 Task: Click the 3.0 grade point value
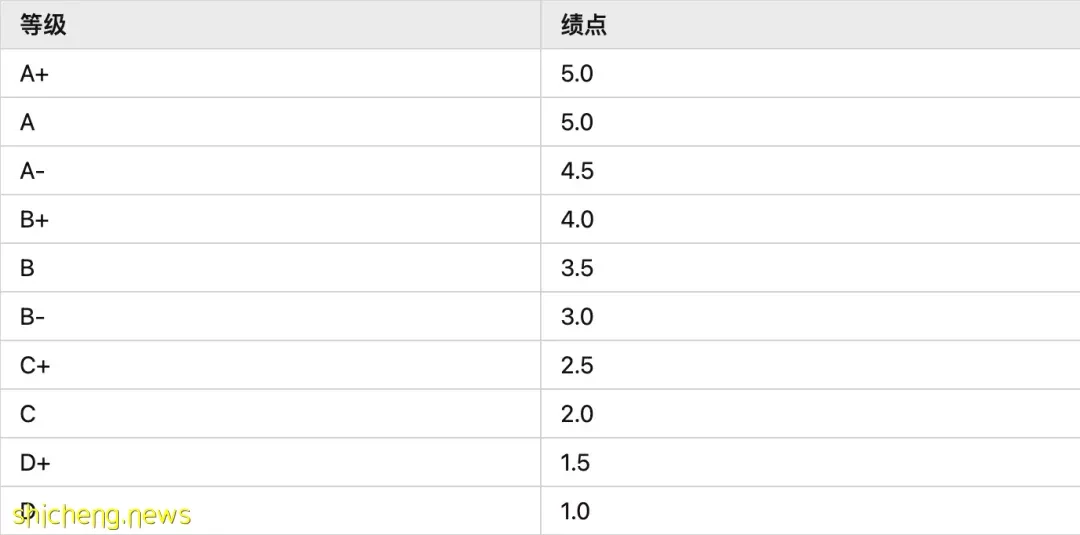coord(577,317)
